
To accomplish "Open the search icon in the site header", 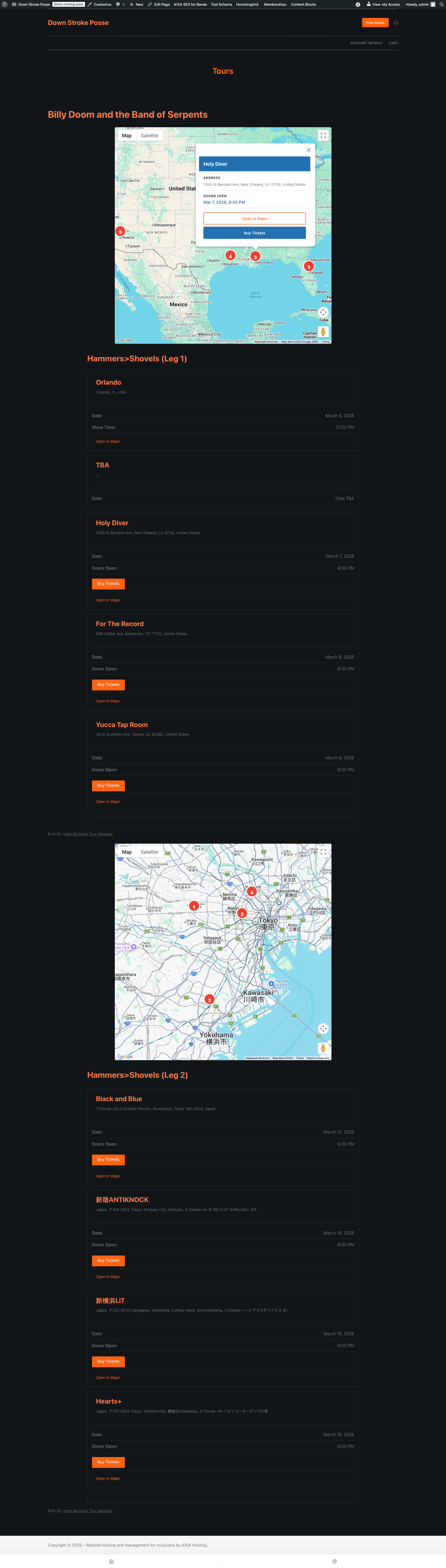I will tap(396, 23).
